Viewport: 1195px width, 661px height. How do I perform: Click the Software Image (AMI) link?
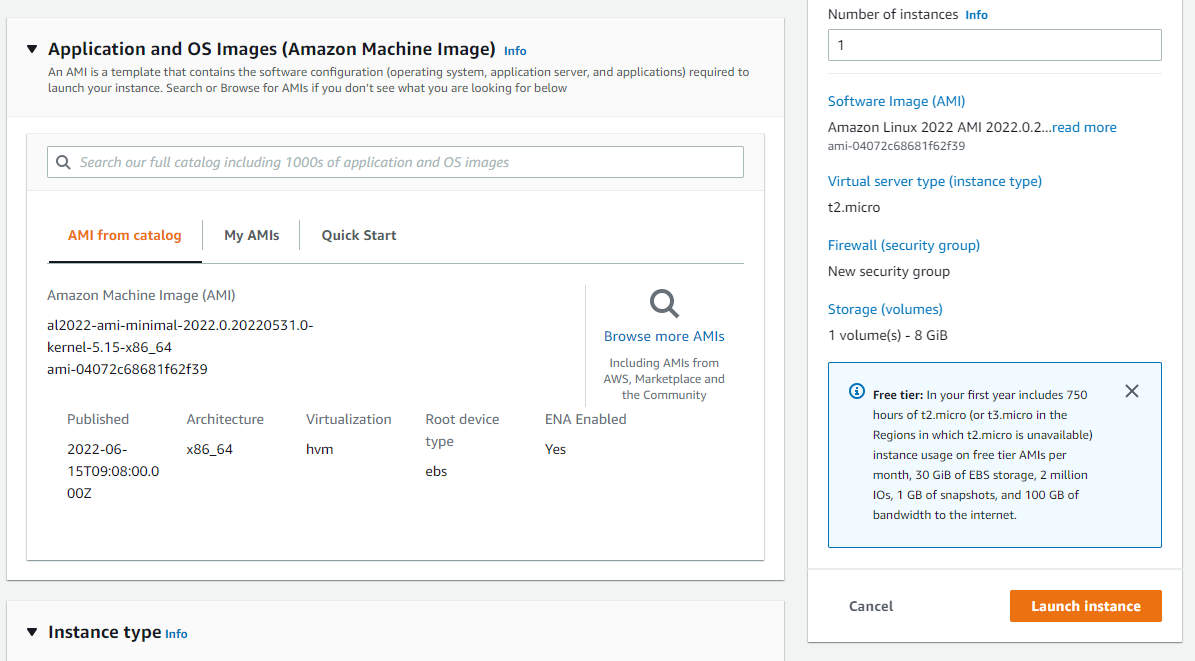point(896,101)
